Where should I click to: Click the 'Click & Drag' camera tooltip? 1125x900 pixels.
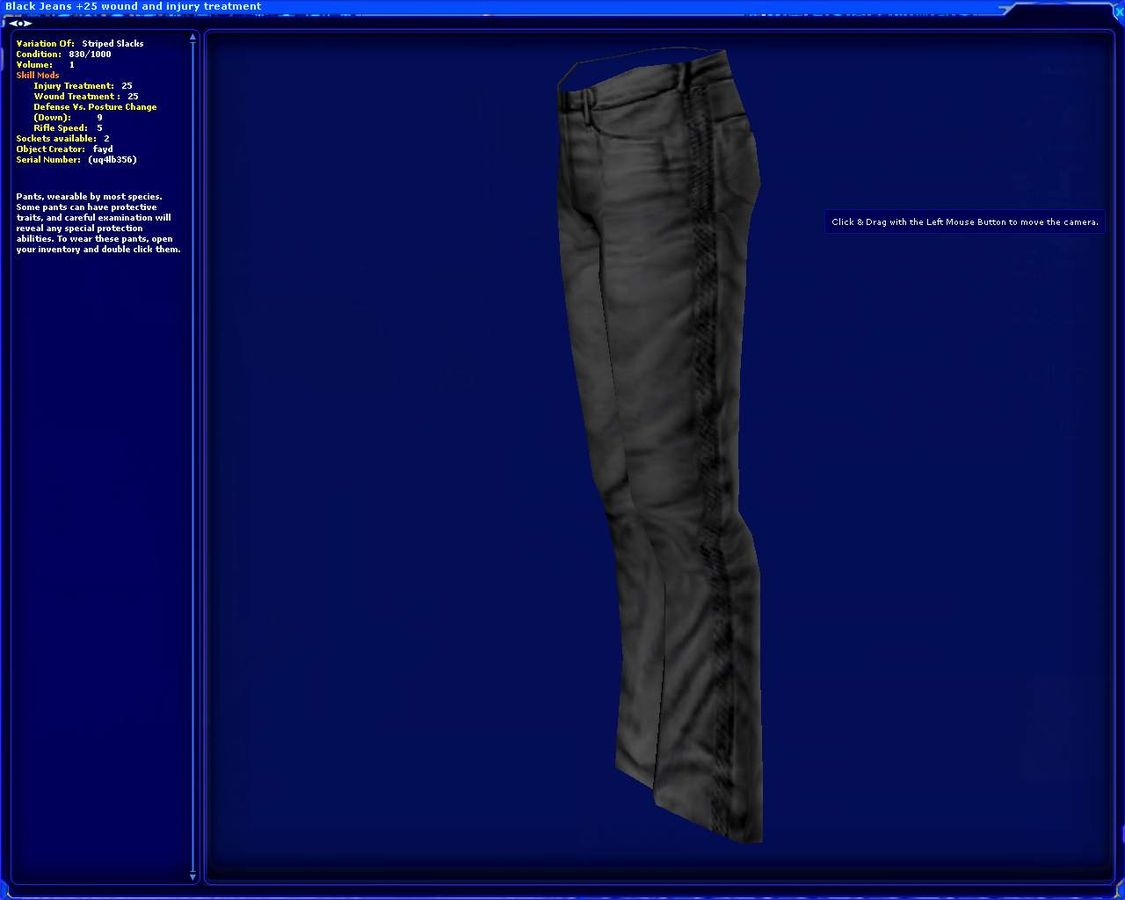[964, 222]
